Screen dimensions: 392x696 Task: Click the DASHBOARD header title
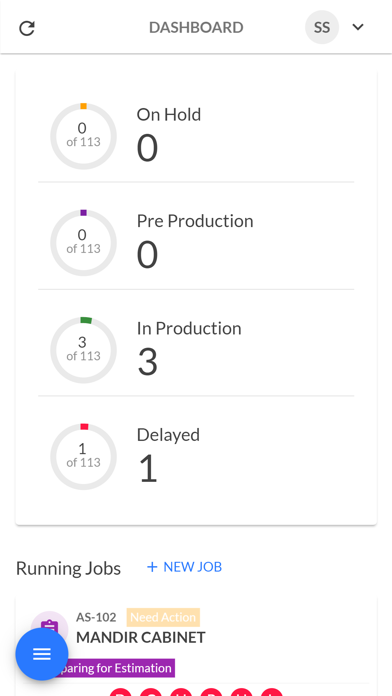196,28
